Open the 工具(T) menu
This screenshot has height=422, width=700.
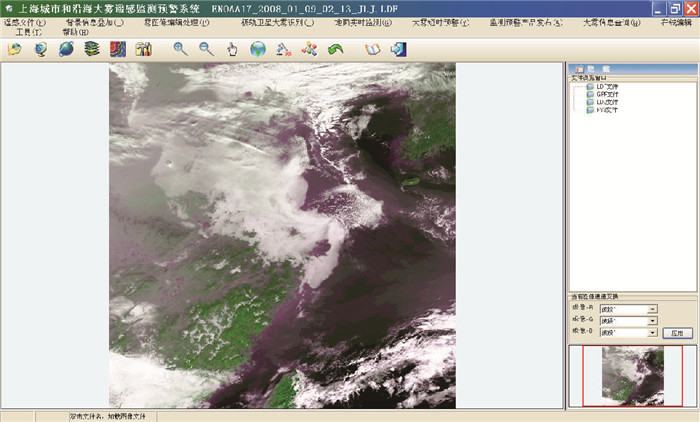pos(30,32)
